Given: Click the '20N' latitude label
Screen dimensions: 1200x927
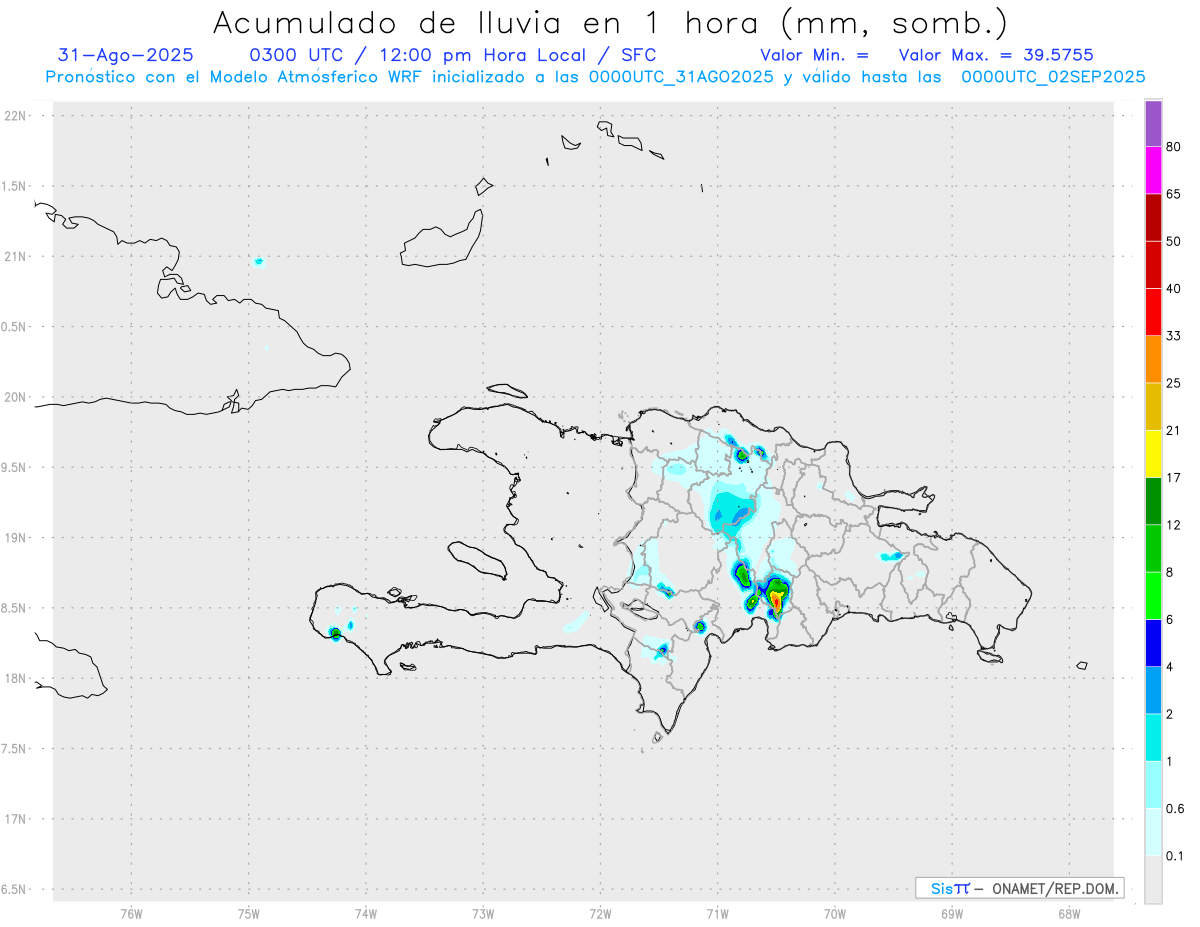Looking at the screenshot, I should (17, 397).
